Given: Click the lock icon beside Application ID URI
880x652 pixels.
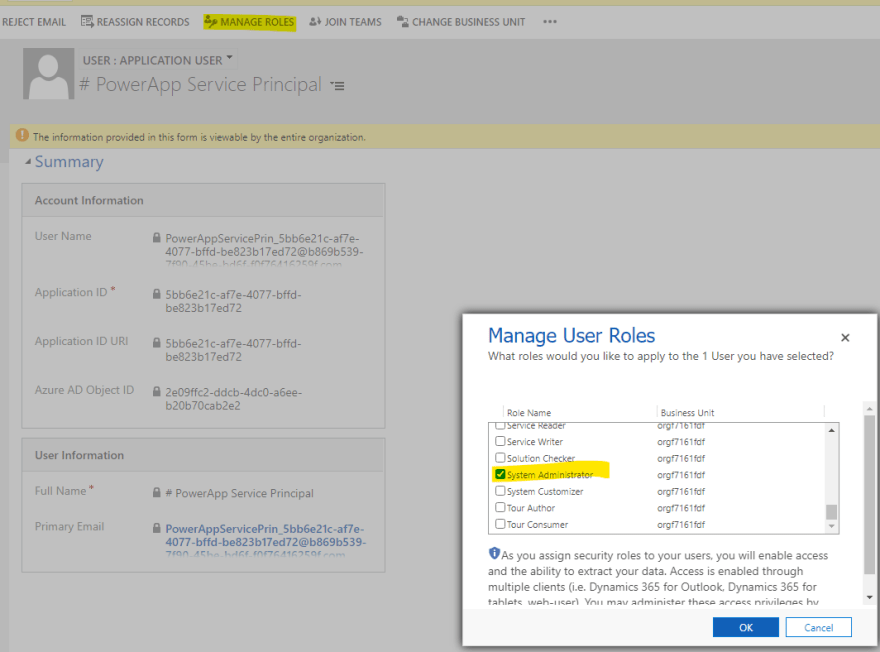Looking at the screenshot, I should click(x=157, y=343).
